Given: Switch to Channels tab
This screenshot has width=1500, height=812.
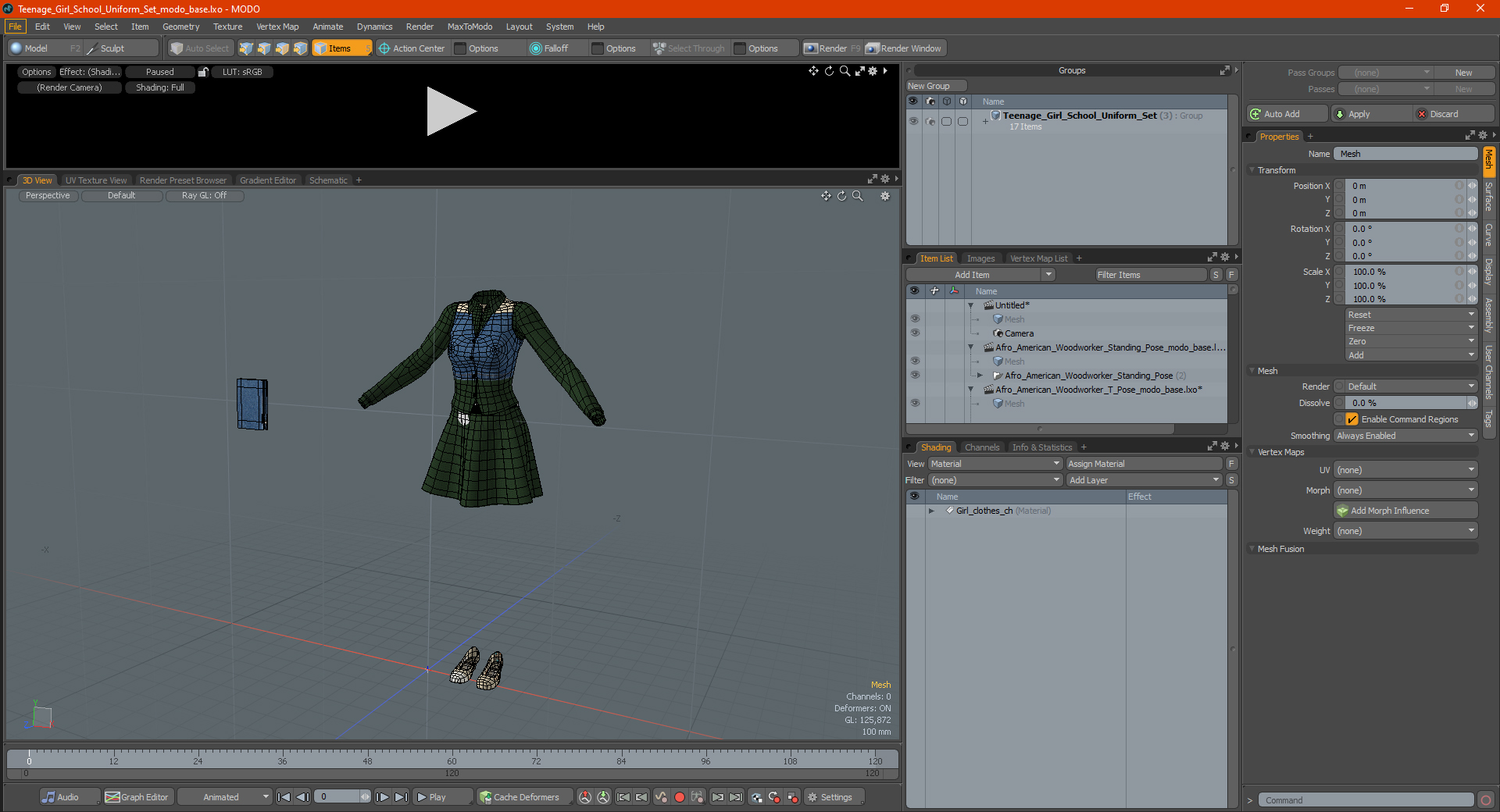Looking at the screenshot, I should point(982,447).
